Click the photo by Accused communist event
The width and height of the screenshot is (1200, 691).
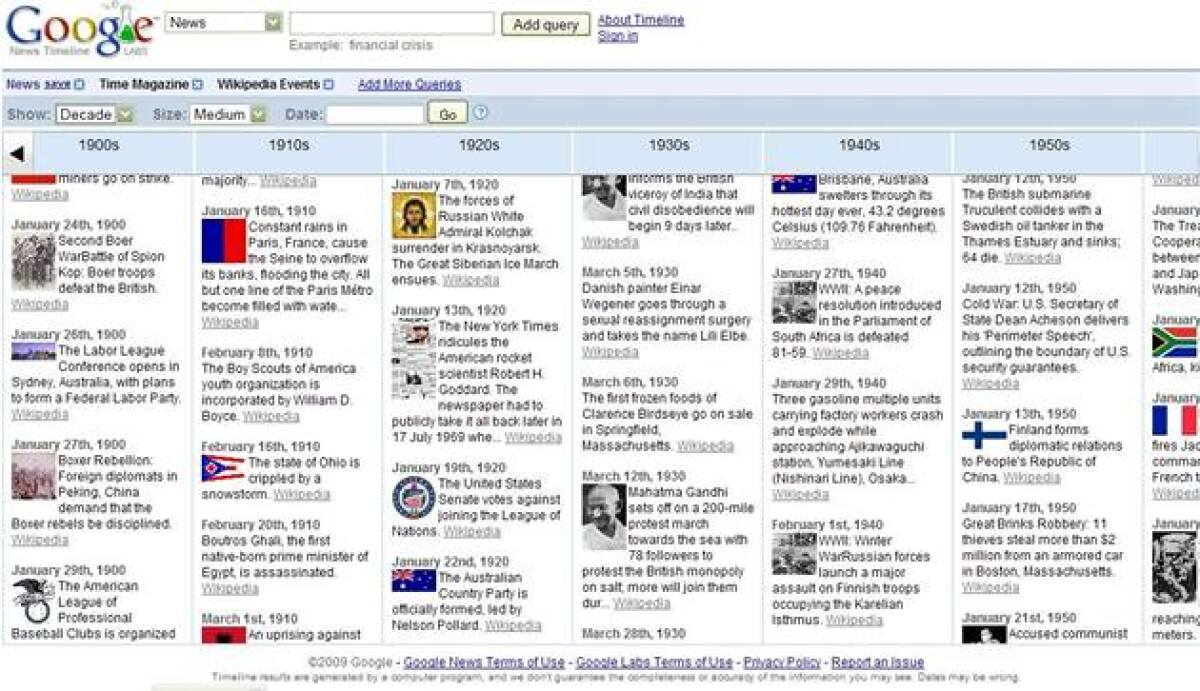pos(984,634)
